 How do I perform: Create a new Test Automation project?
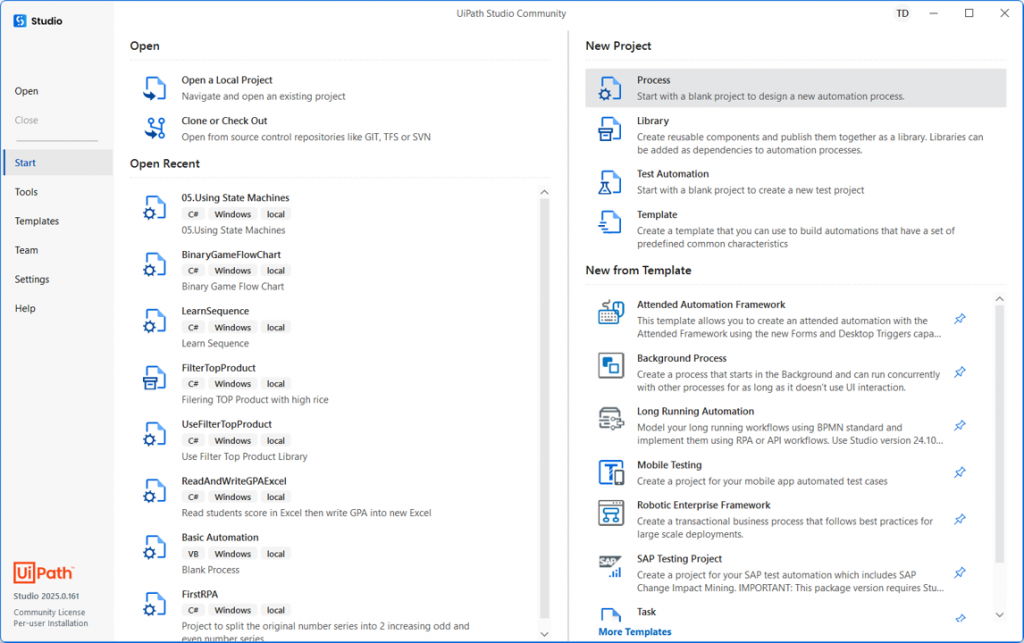pos(795,181)
